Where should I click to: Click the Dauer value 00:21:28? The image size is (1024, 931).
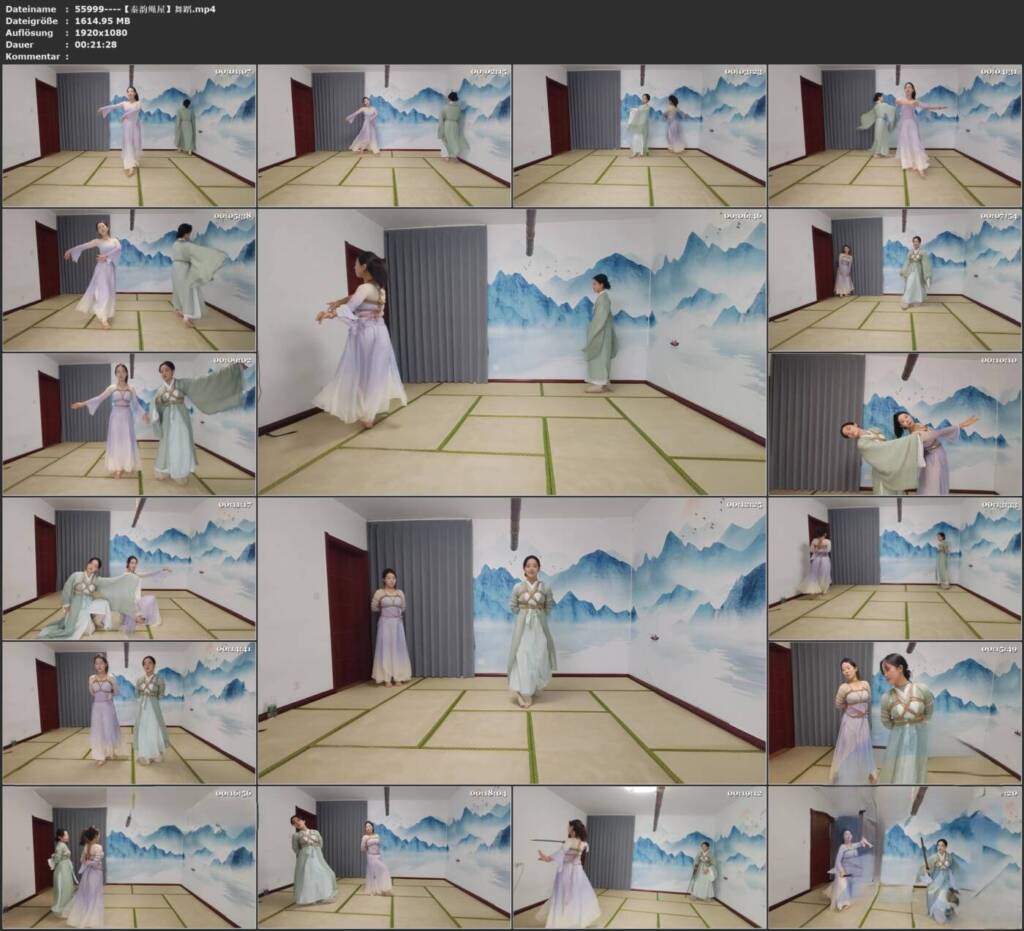point(95,44)
